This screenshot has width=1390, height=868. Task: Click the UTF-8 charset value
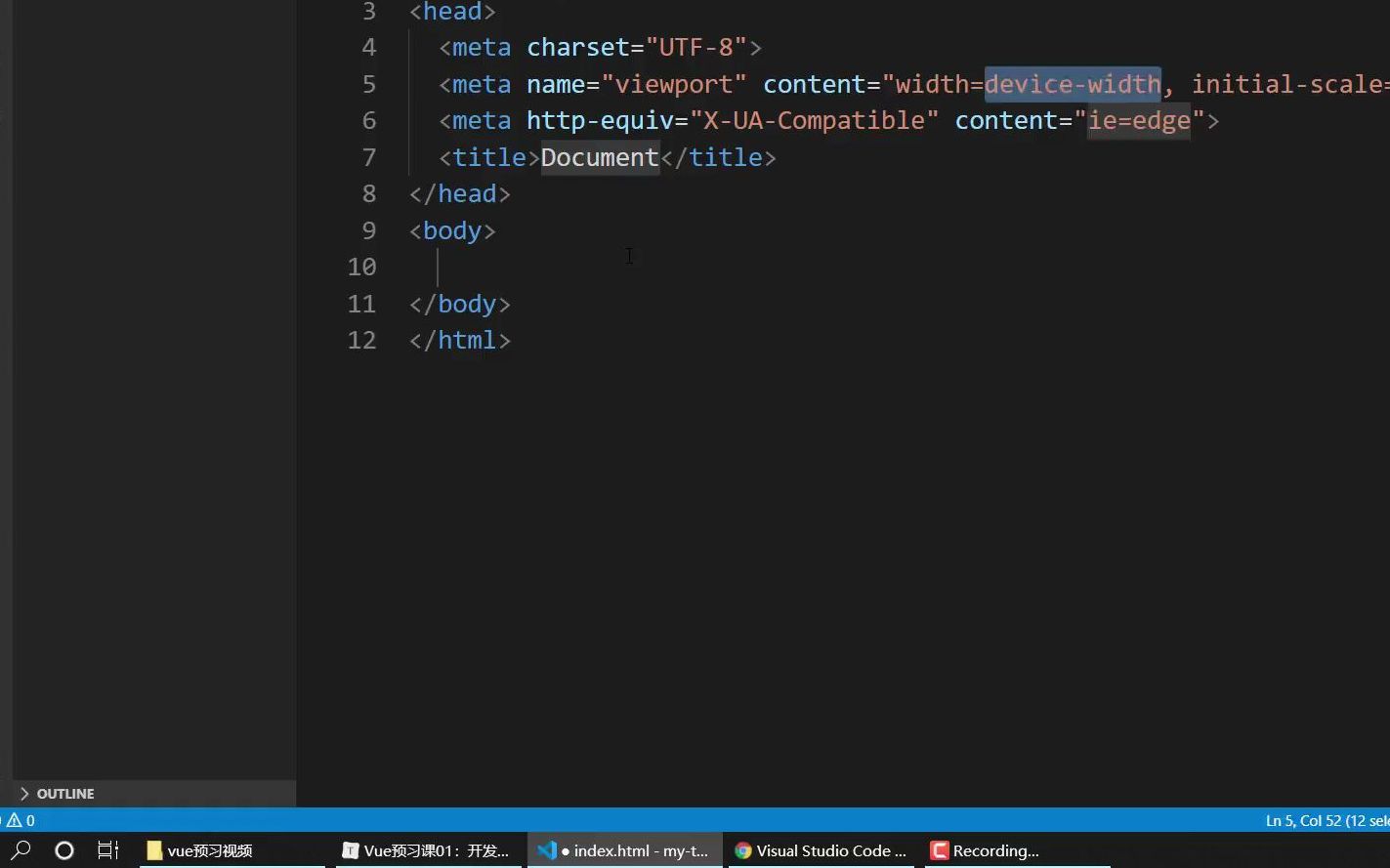tap(696, 47)
